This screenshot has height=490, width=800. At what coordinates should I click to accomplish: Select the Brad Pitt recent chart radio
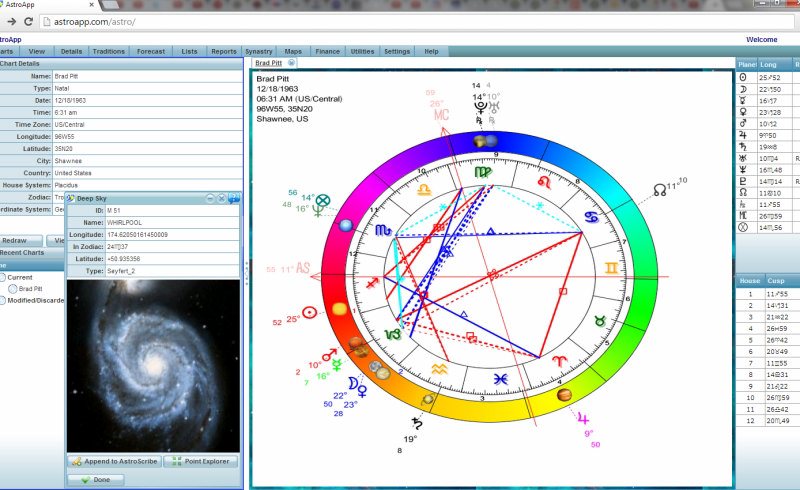(11, 288)
